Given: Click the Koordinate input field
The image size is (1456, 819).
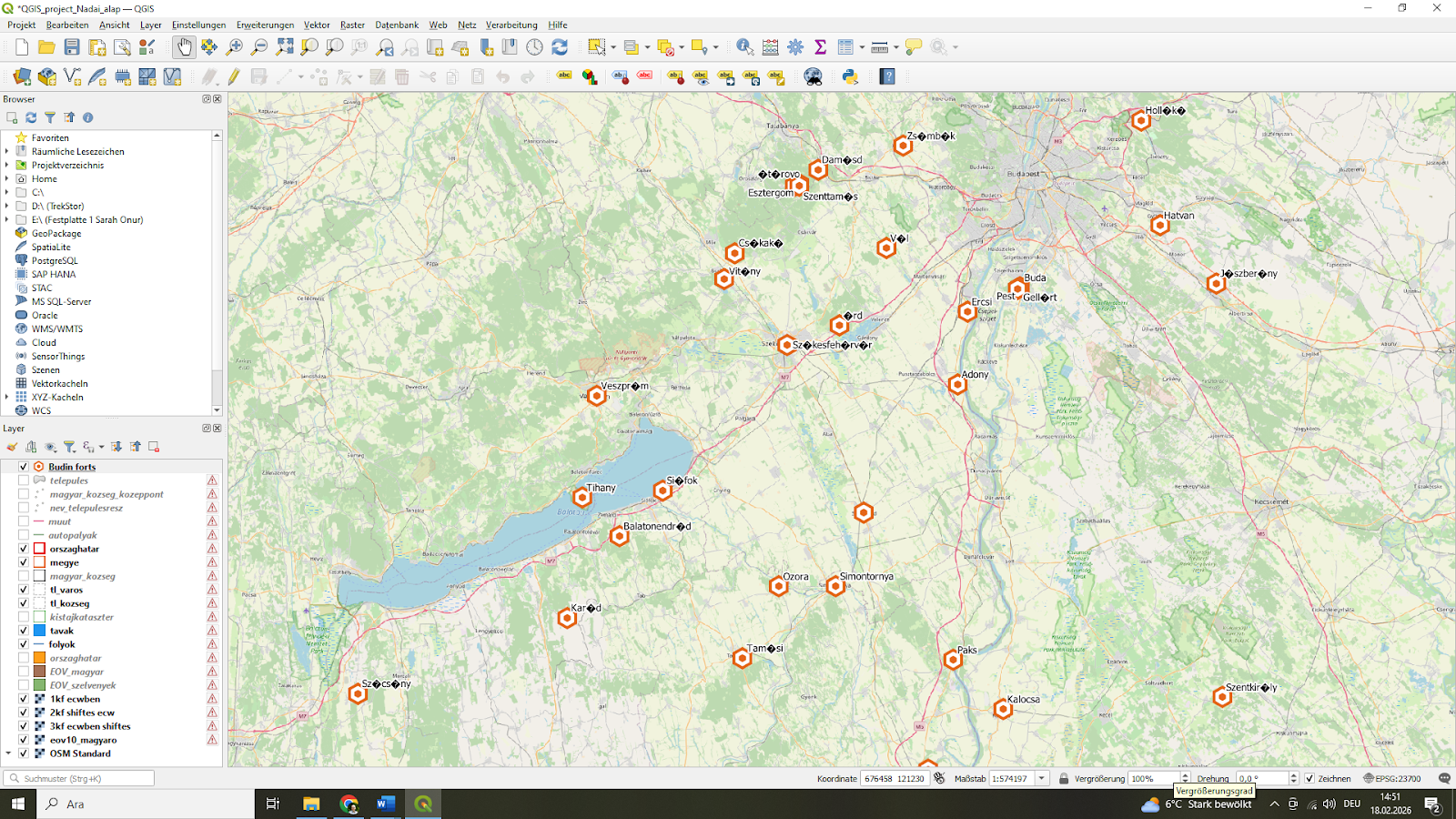Looking at the screenshot, I should (896, 778).
